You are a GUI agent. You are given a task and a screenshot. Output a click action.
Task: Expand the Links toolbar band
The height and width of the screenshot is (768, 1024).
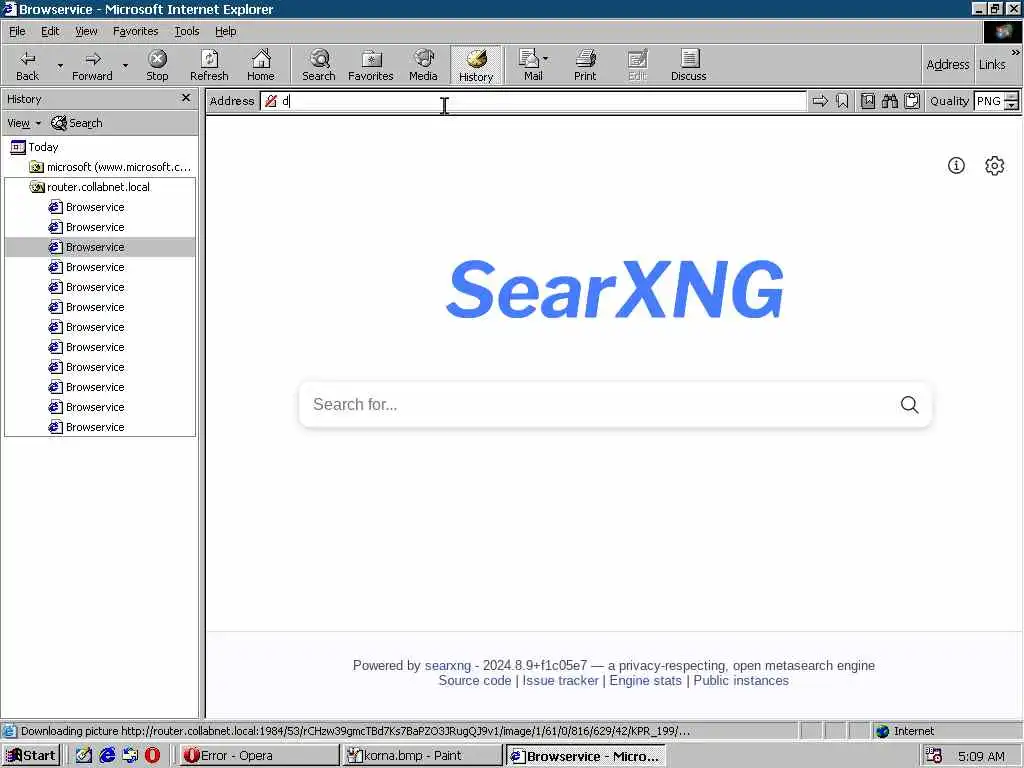coord(992,65)
